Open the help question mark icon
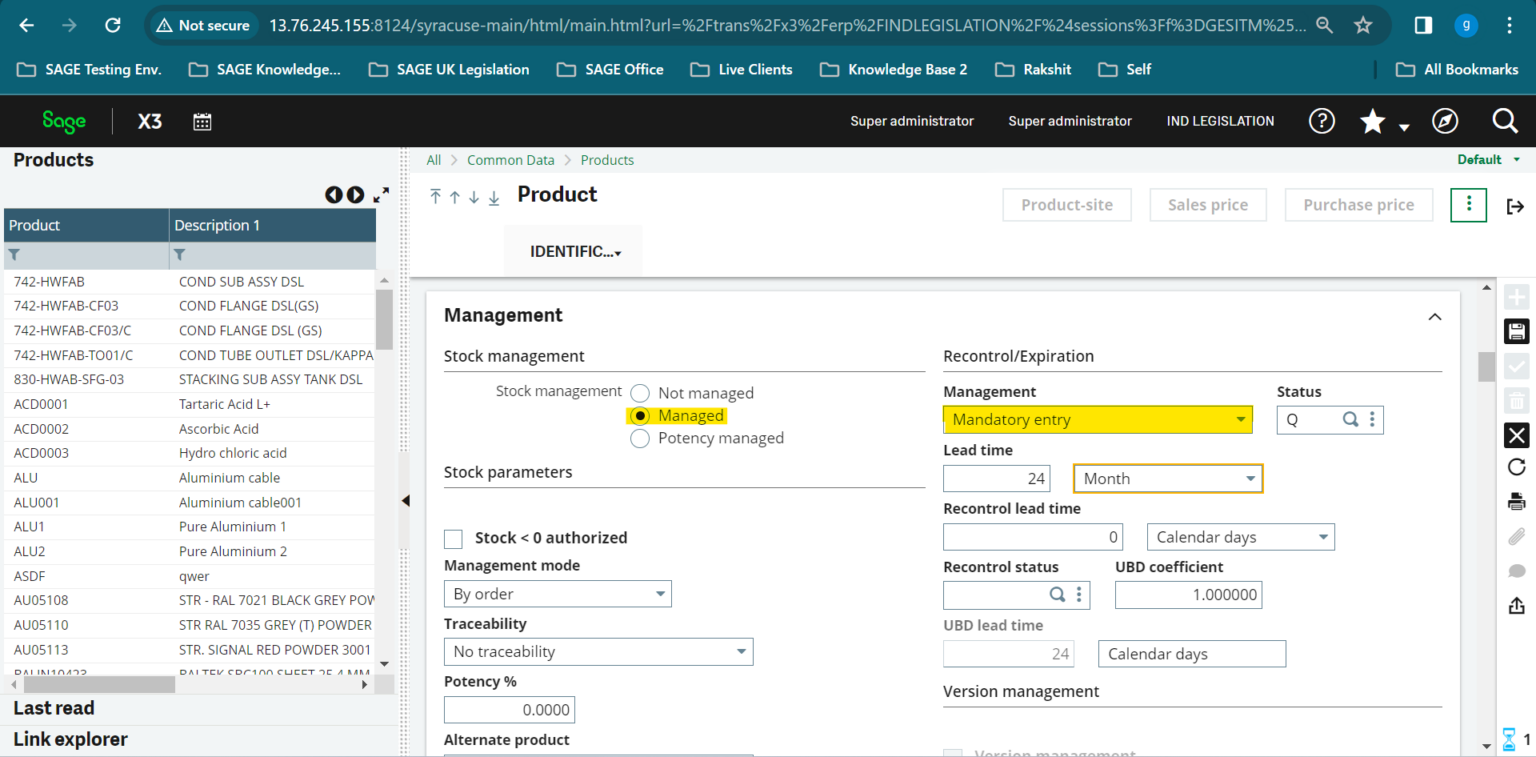The image size is (1536, 757). [x=1321, y=121]
